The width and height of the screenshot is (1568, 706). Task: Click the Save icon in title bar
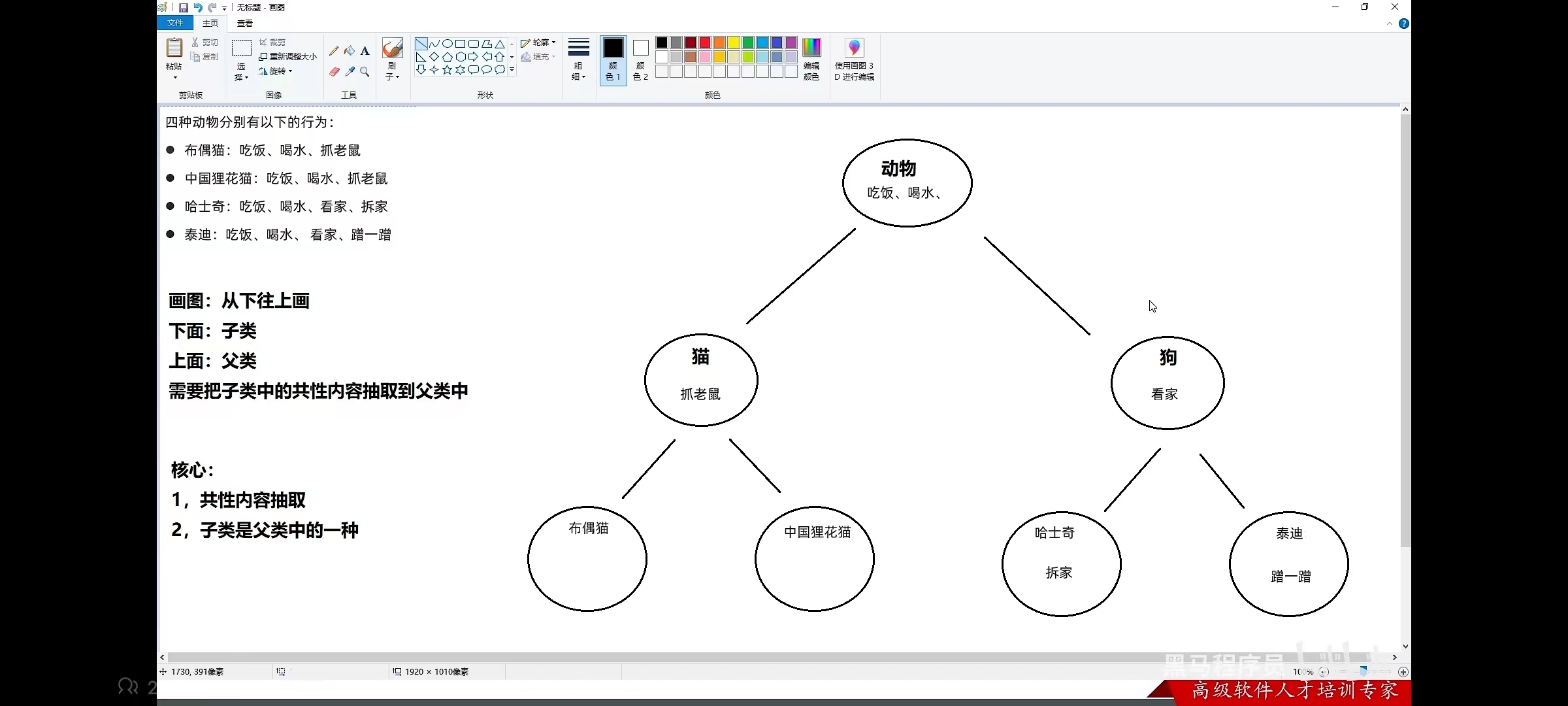(184, 7)
